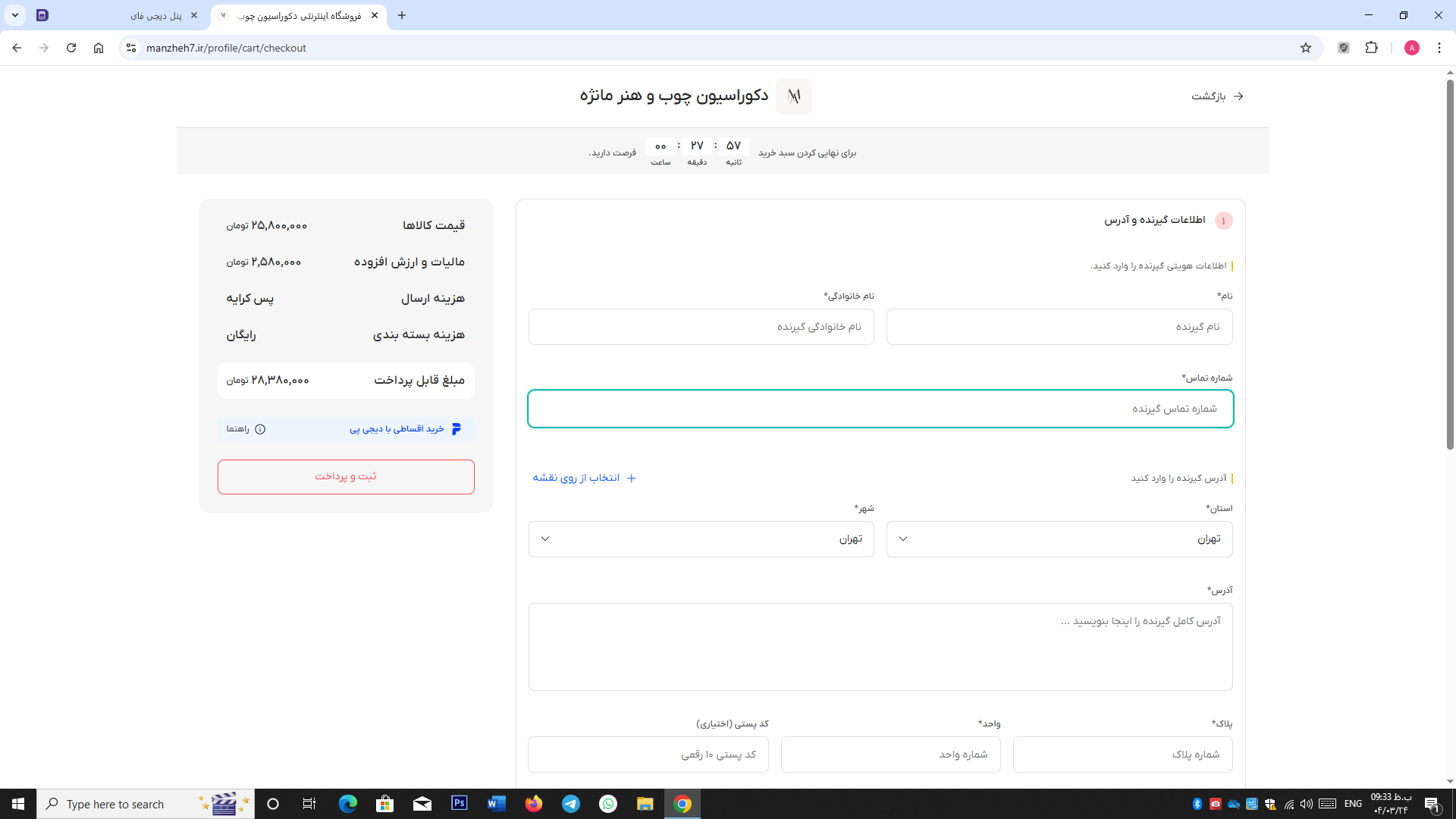This screenshot has height=819, width=1456.
Task: Open Word from taskbar
Action: [x=497, y=804]
